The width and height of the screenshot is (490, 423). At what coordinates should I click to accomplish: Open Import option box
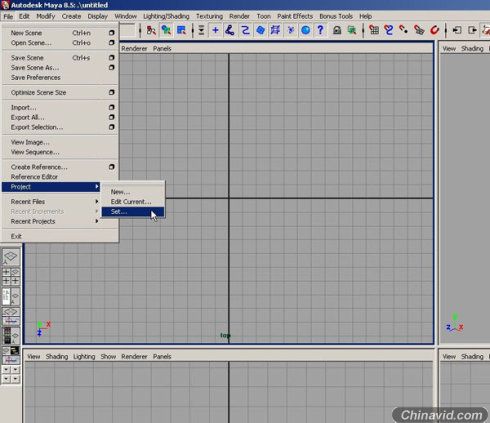tap(112, 107)
